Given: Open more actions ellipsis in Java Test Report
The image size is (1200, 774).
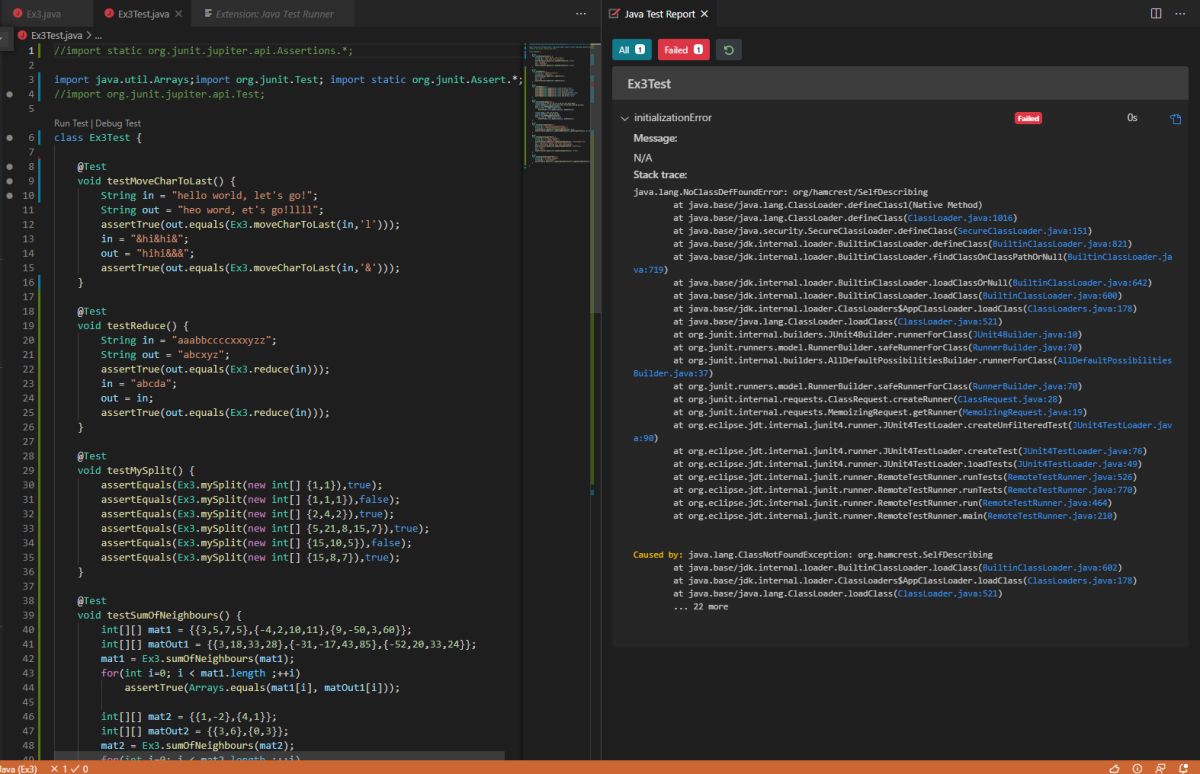Looking at the screenshot, I should [x=1181, y=14].
